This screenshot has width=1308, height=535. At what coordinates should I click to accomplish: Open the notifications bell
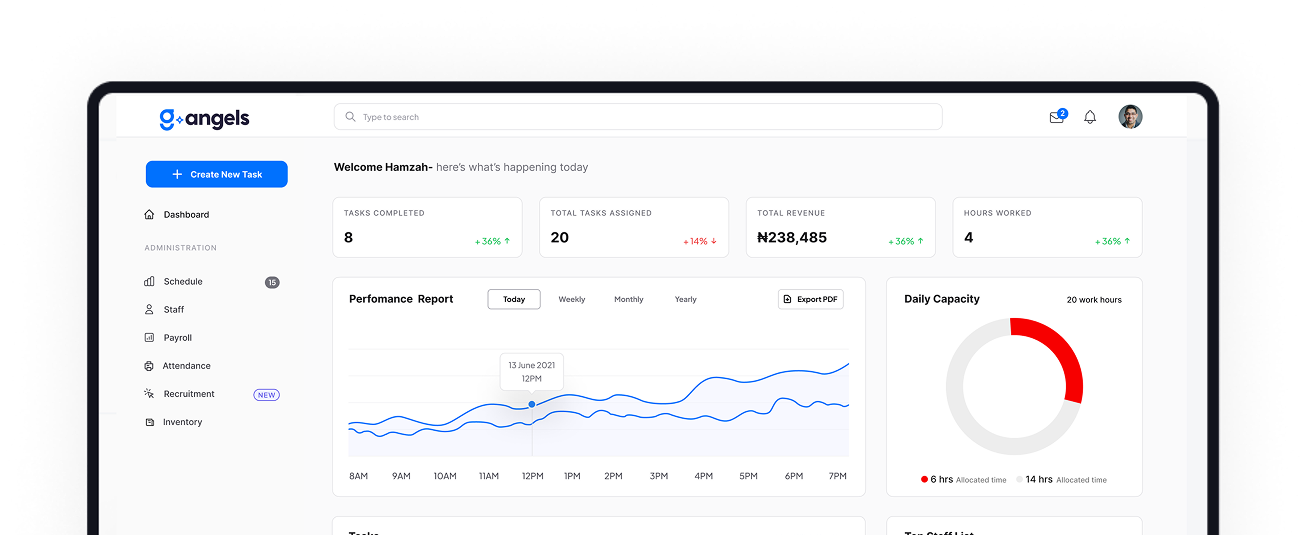pyautogui.click(x=1090, y=117)
